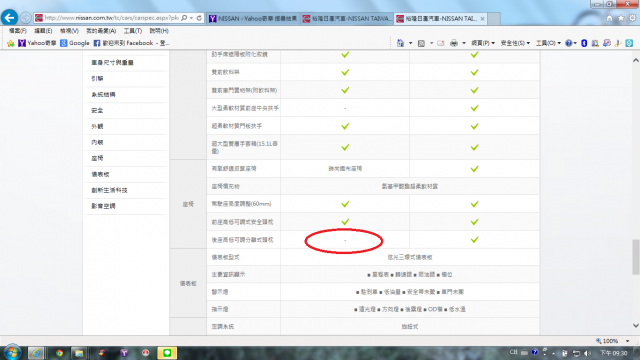
Task: Expand the Home button dropdown arrow
Action: [410, 43]
